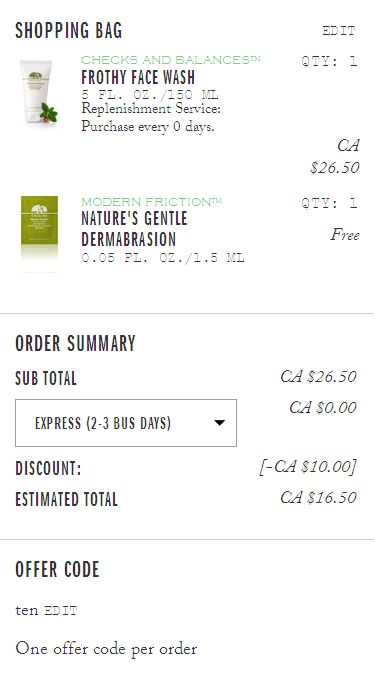The image size is (375, 679).
Task: Click the Offer Code section heading
Action: (57, 569)
